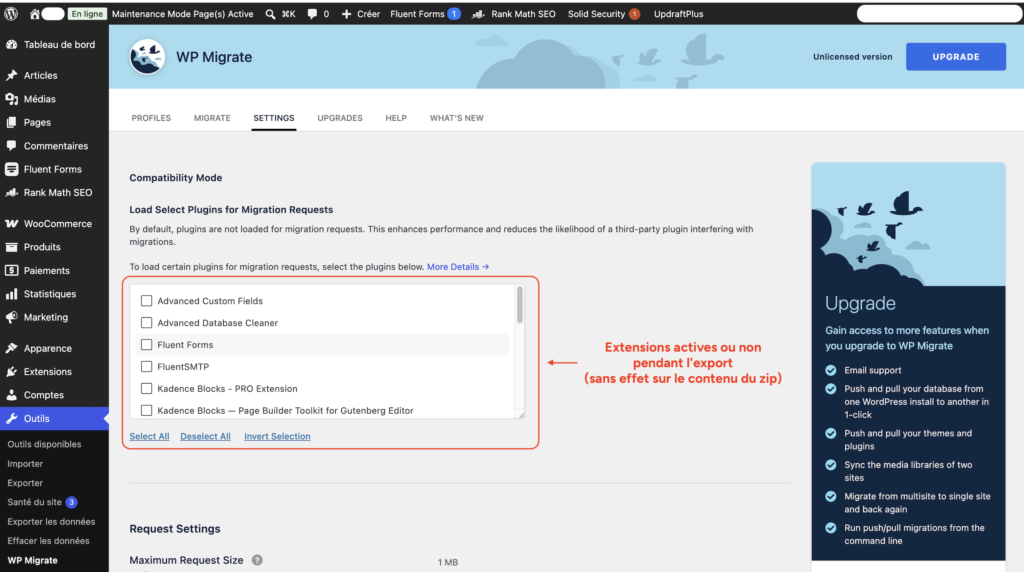This screenshot has height=572, width=1024.
Task: Open WP Migrate submenu item
Action: [x=32, y=560]
